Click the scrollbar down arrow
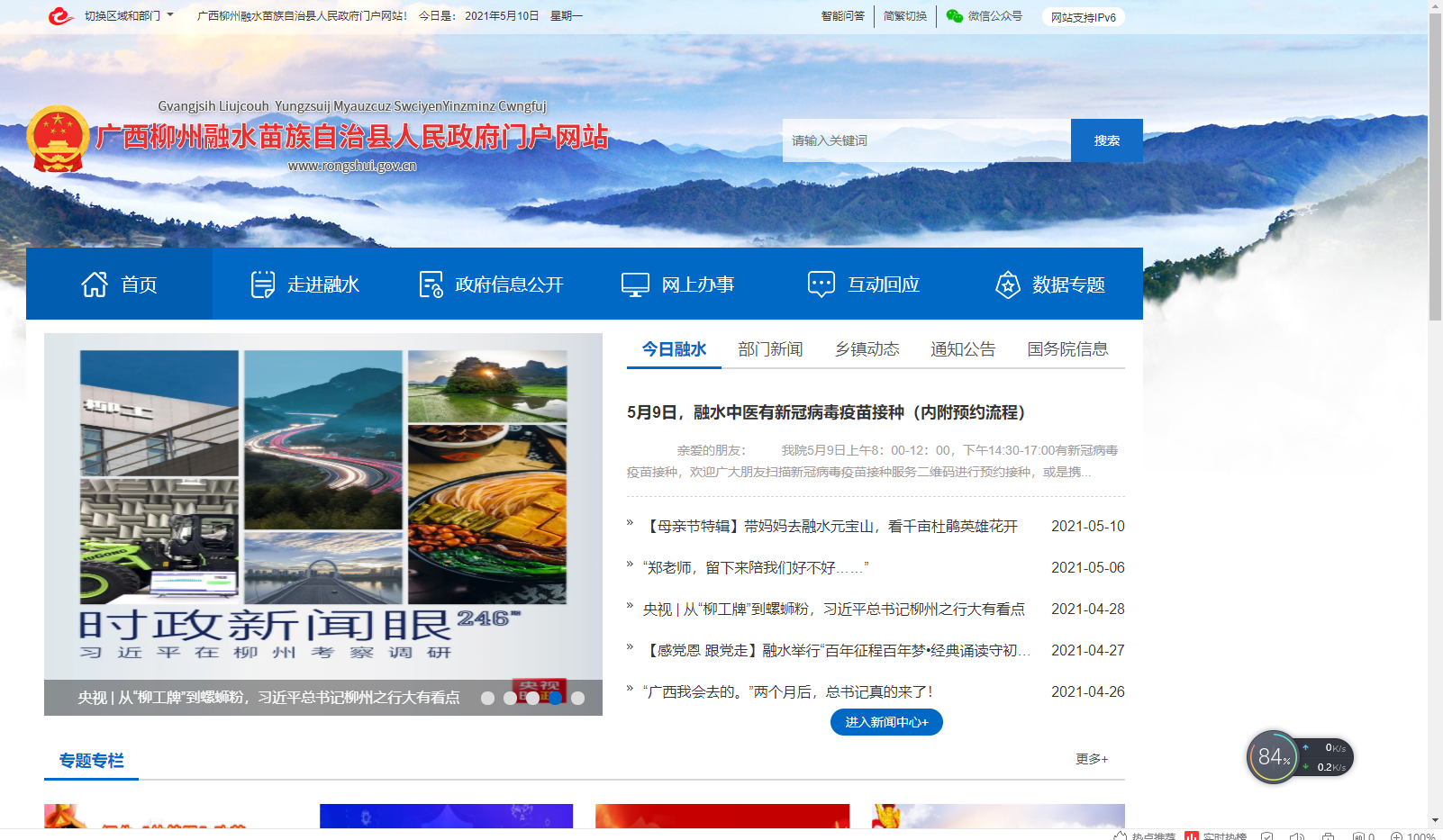1443x840 pixels. [1435, 820]
